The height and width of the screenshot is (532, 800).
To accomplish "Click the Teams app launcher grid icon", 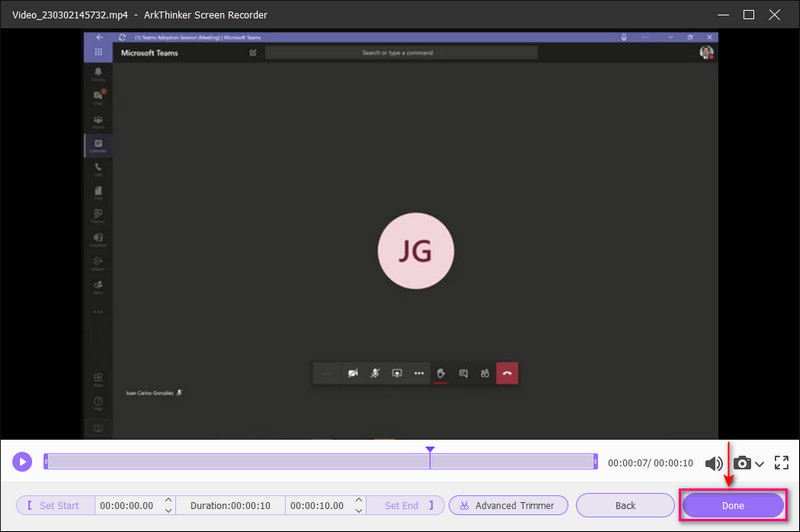I will (98, 52).
